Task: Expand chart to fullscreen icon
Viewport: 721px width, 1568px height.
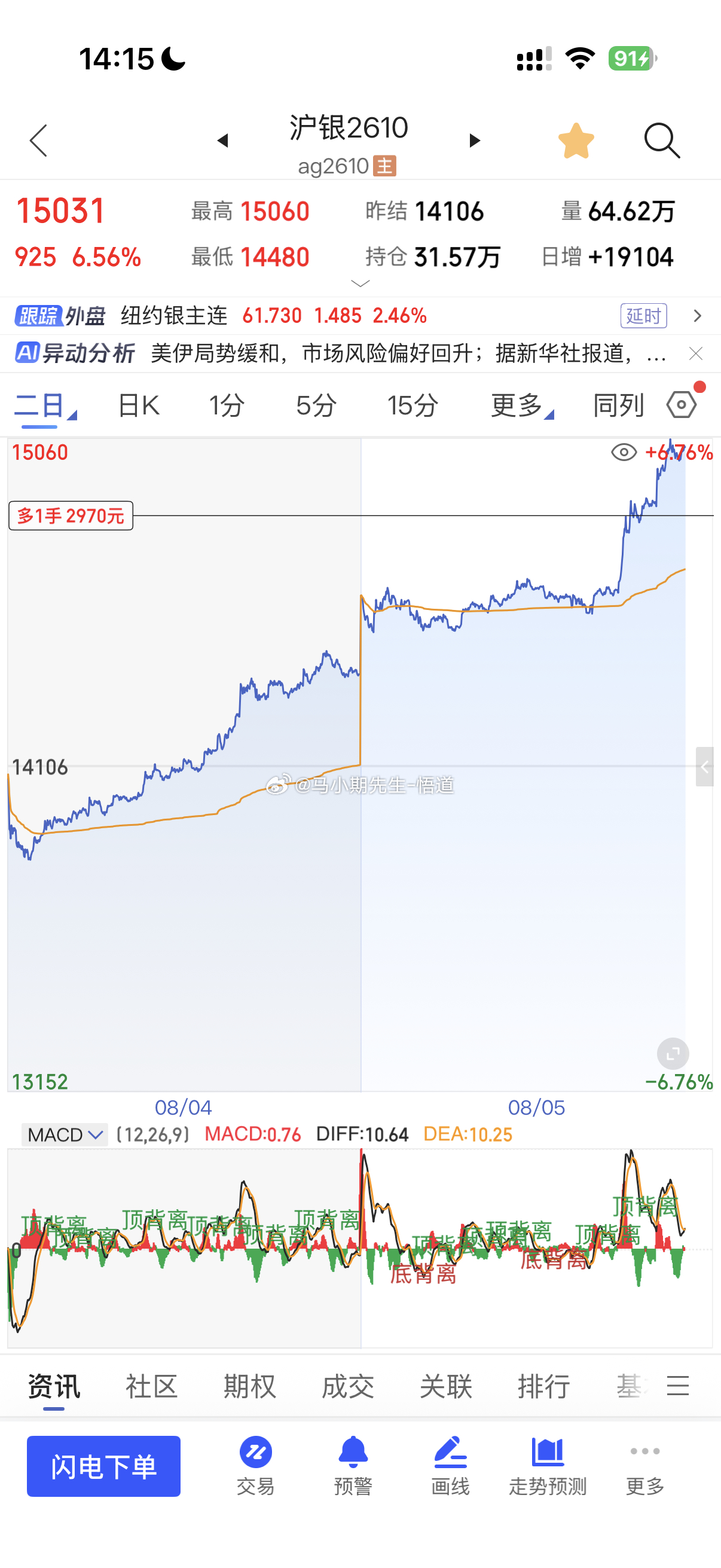Action: [x=673, y=1054]
